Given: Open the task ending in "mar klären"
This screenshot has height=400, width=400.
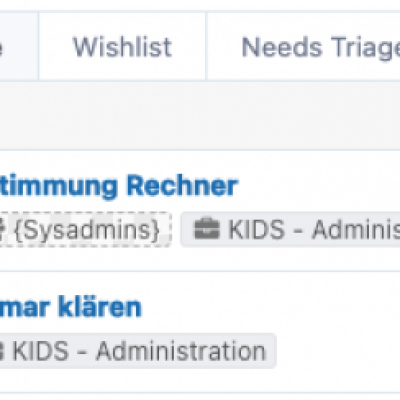Looking at the screenshot, I should point(70,307).
